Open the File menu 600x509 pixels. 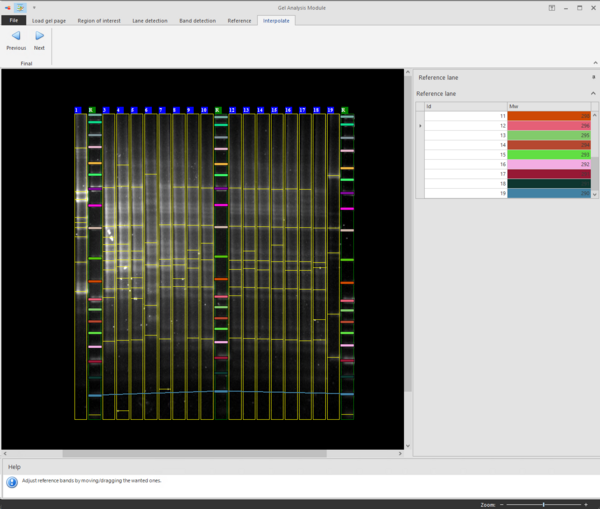pos(13,20)
